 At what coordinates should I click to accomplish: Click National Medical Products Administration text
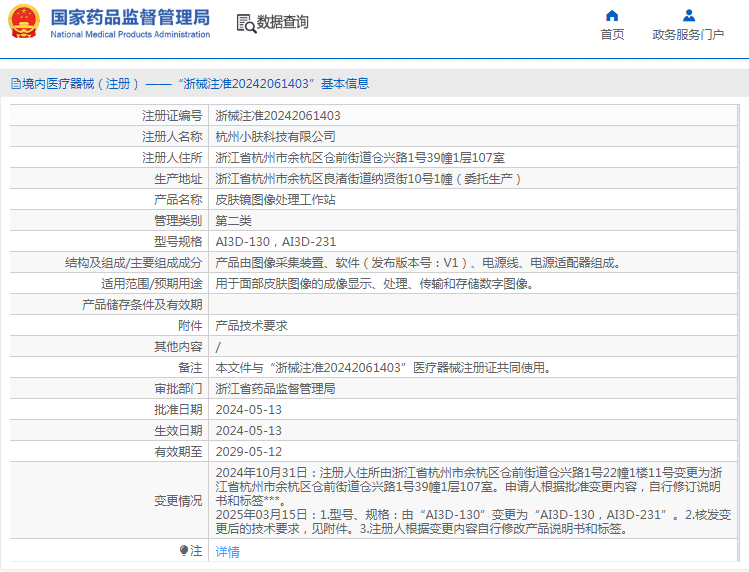point(130,34)
